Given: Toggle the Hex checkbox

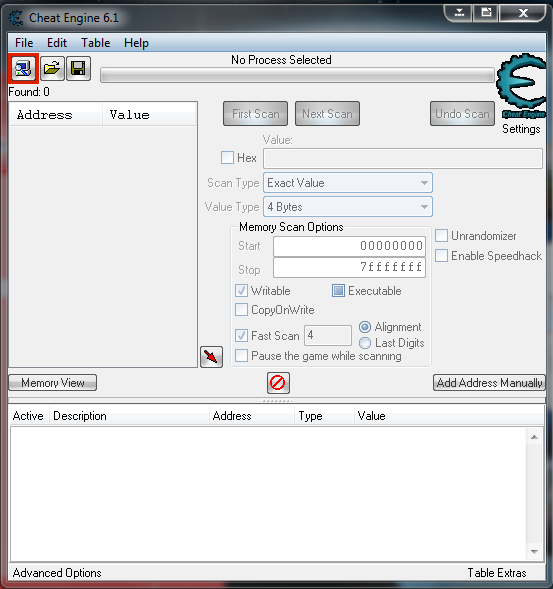Looking at the screenshot, I should point(227,157).
